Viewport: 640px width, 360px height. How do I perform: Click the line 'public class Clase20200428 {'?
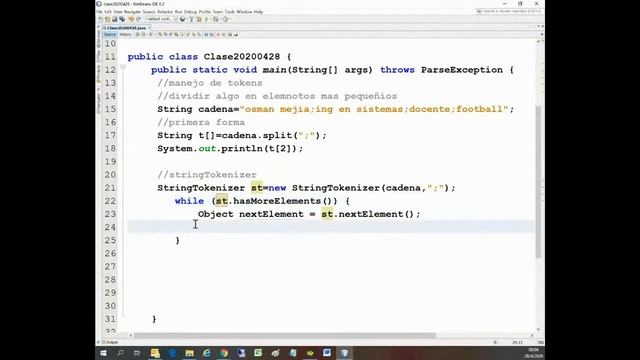[209, 57]
